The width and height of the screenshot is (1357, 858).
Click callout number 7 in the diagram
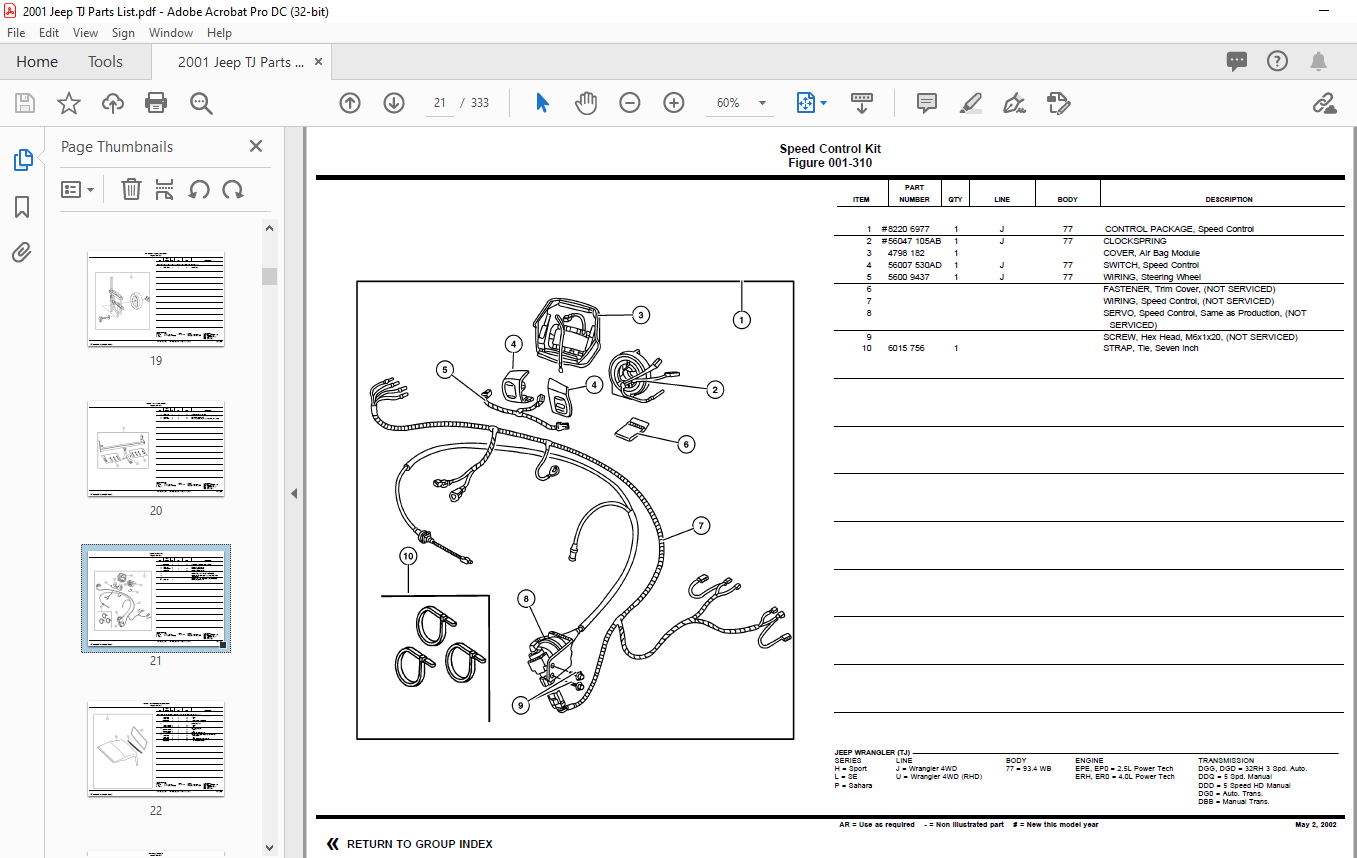point(701,525)
